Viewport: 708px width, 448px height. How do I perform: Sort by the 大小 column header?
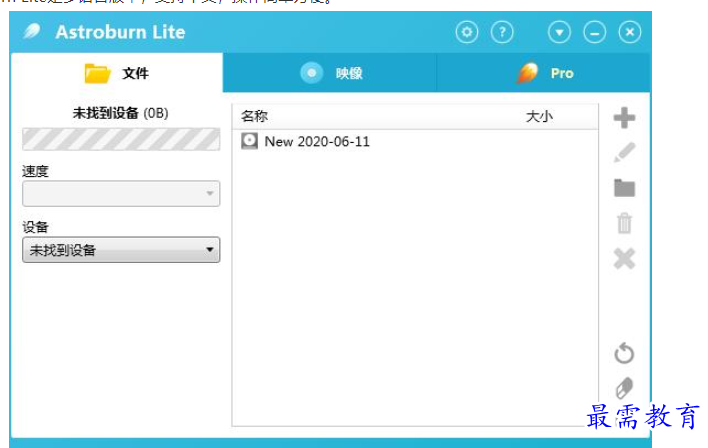(539, 117)
